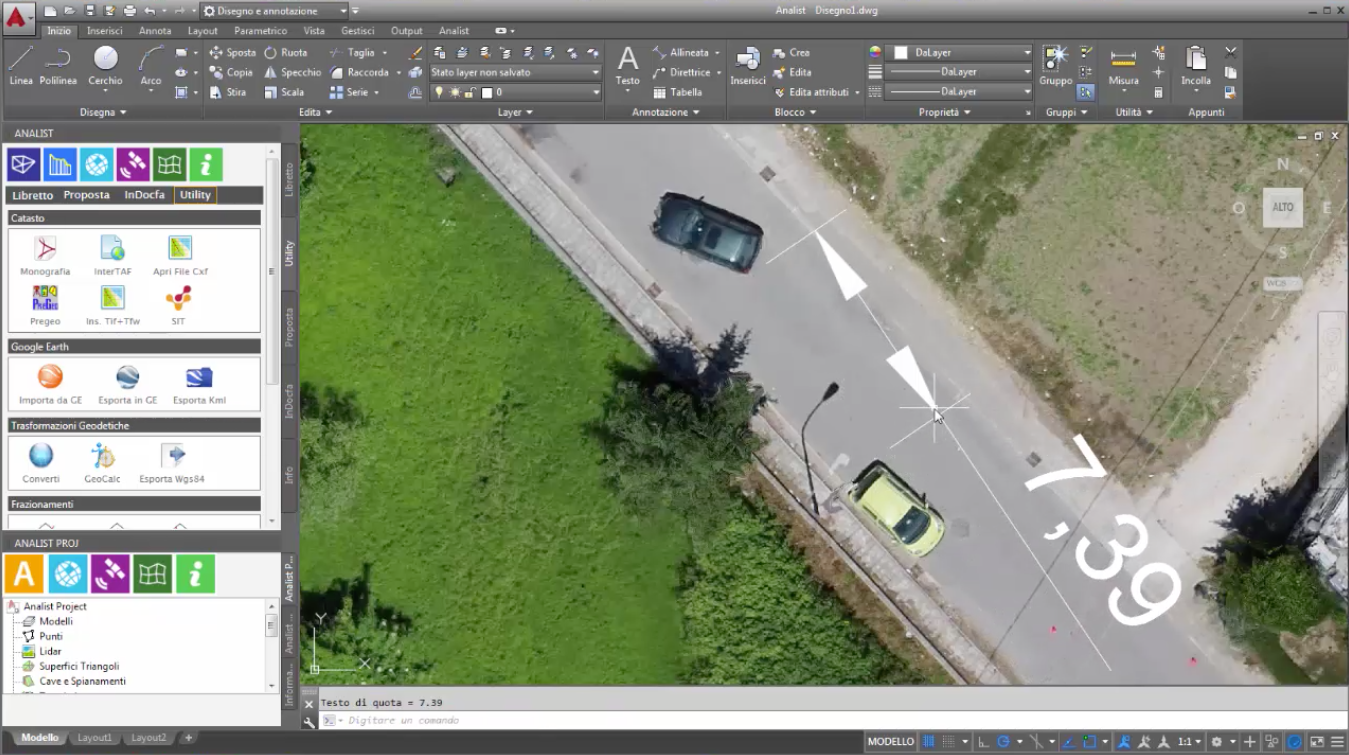
Task: Click Importa da GE icon
Action: pos(50,384)
